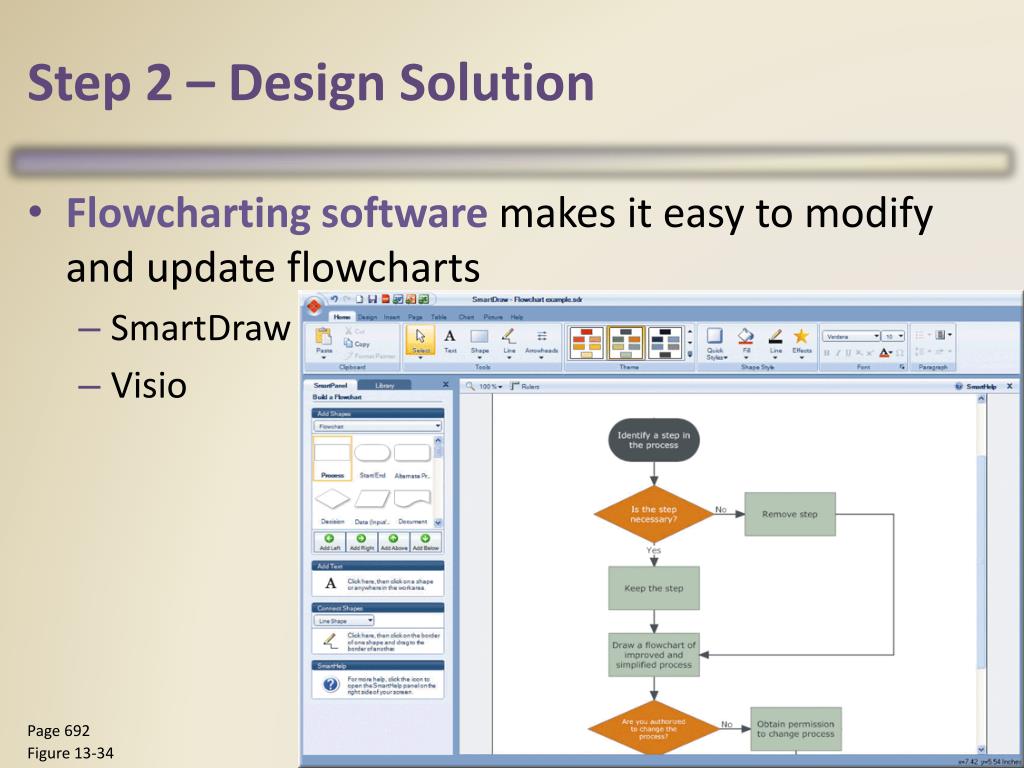Click the Paste icon in Clipboard group
Screen dimensions: 1024x768
(x=323, y=342)
